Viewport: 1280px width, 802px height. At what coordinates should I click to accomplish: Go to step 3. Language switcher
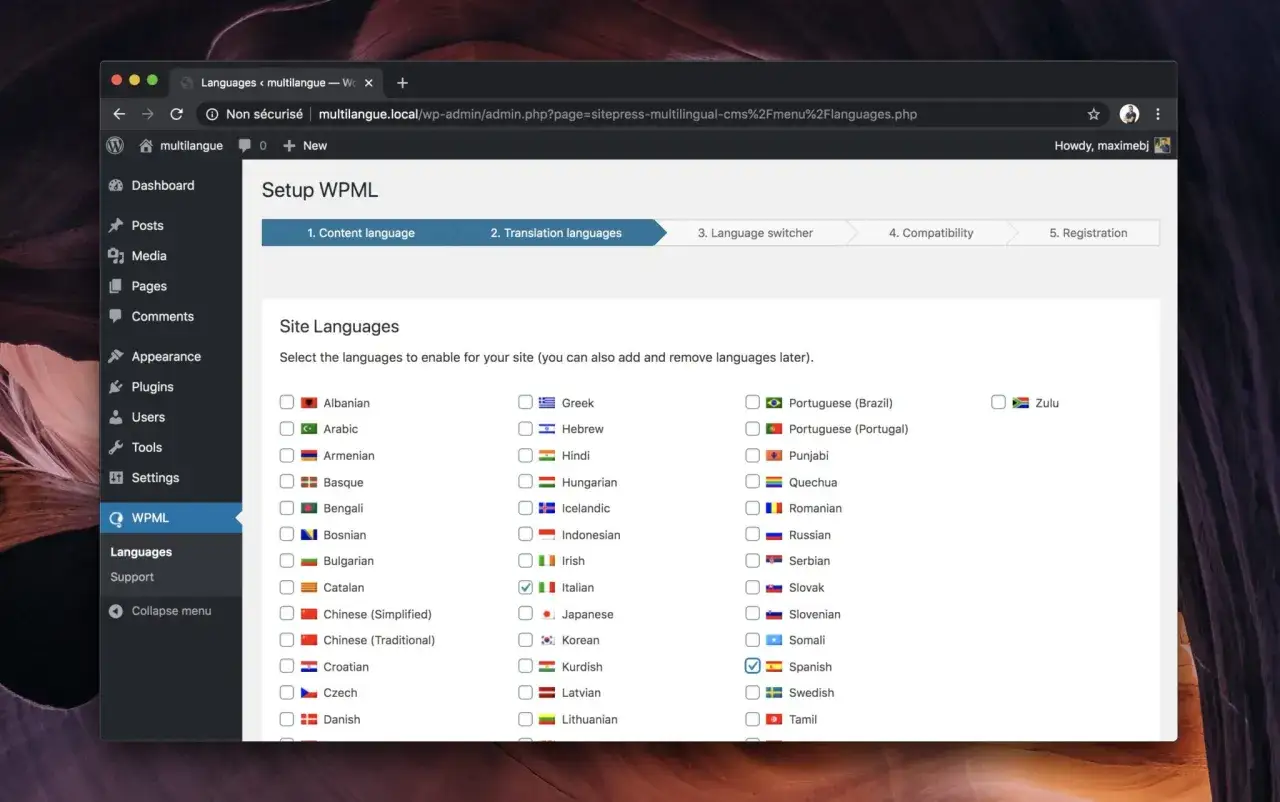click(x=755, y=233)
